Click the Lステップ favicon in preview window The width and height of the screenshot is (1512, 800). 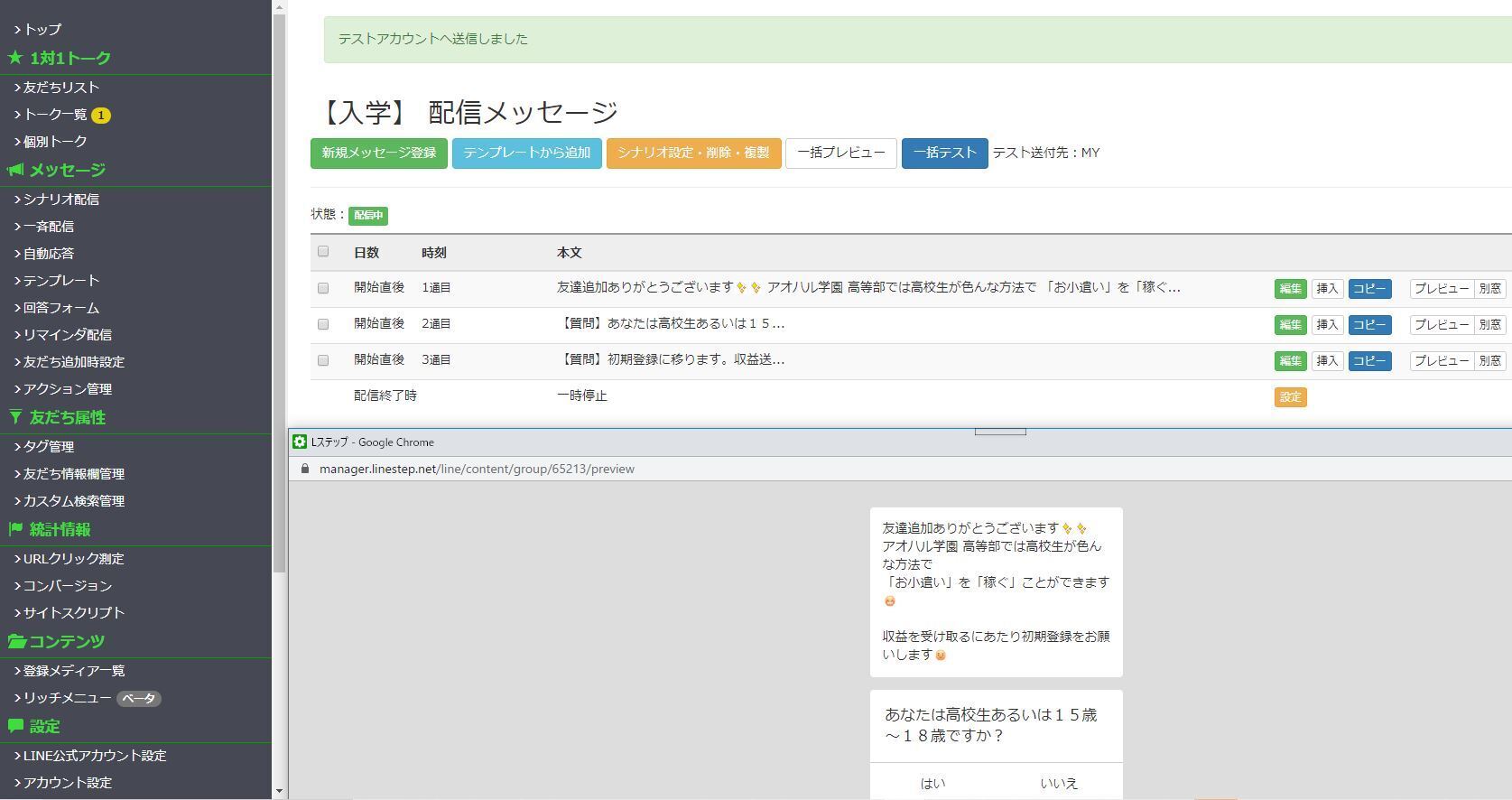tap(300, 442)
